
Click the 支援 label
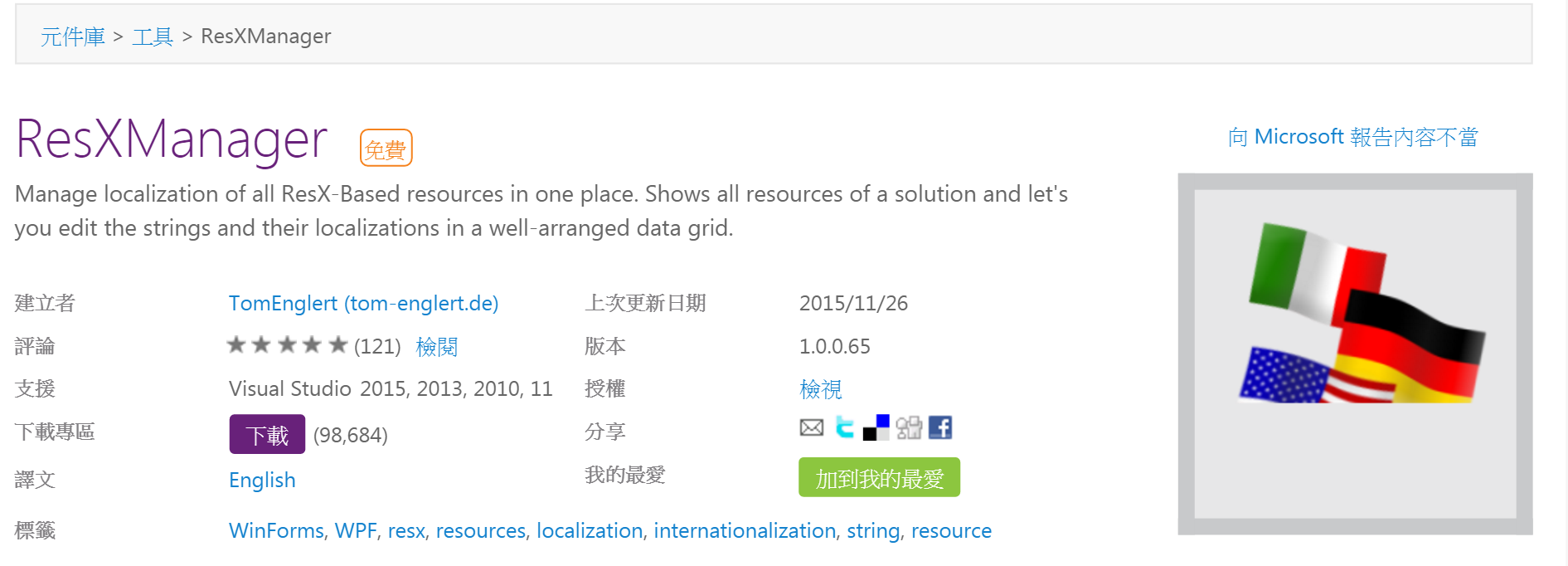pyautogui.click(x=35, y=388)
